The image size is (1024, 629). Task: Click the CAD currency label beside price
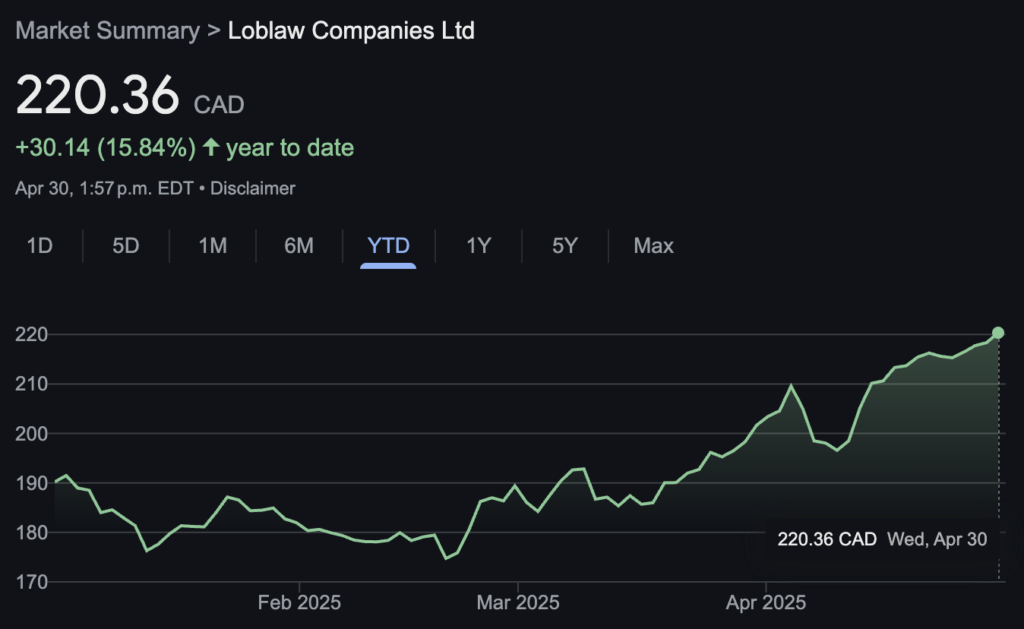pos(219,105)
